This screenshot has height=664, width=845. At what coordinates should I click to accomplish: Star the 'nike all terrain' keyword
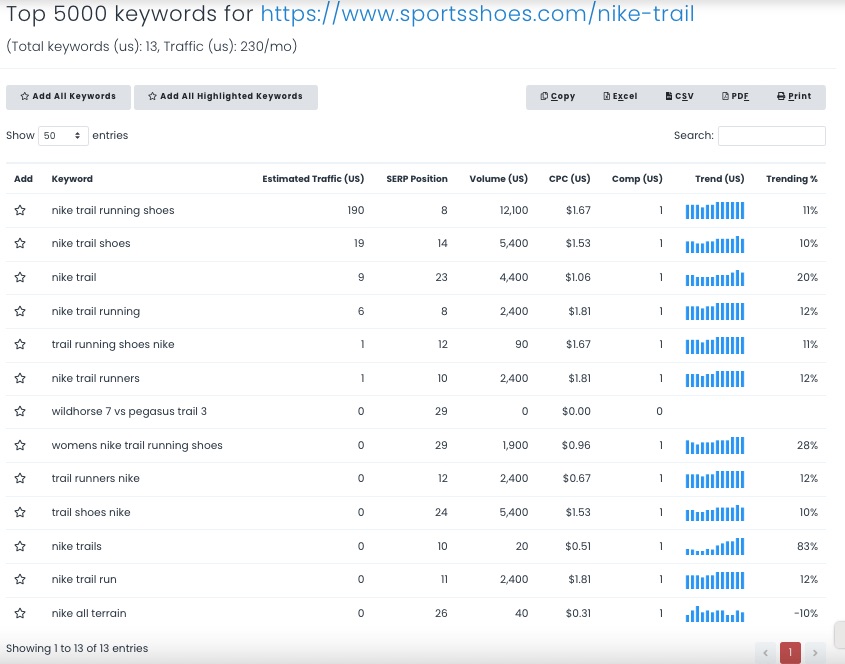(x=20, y=613)
